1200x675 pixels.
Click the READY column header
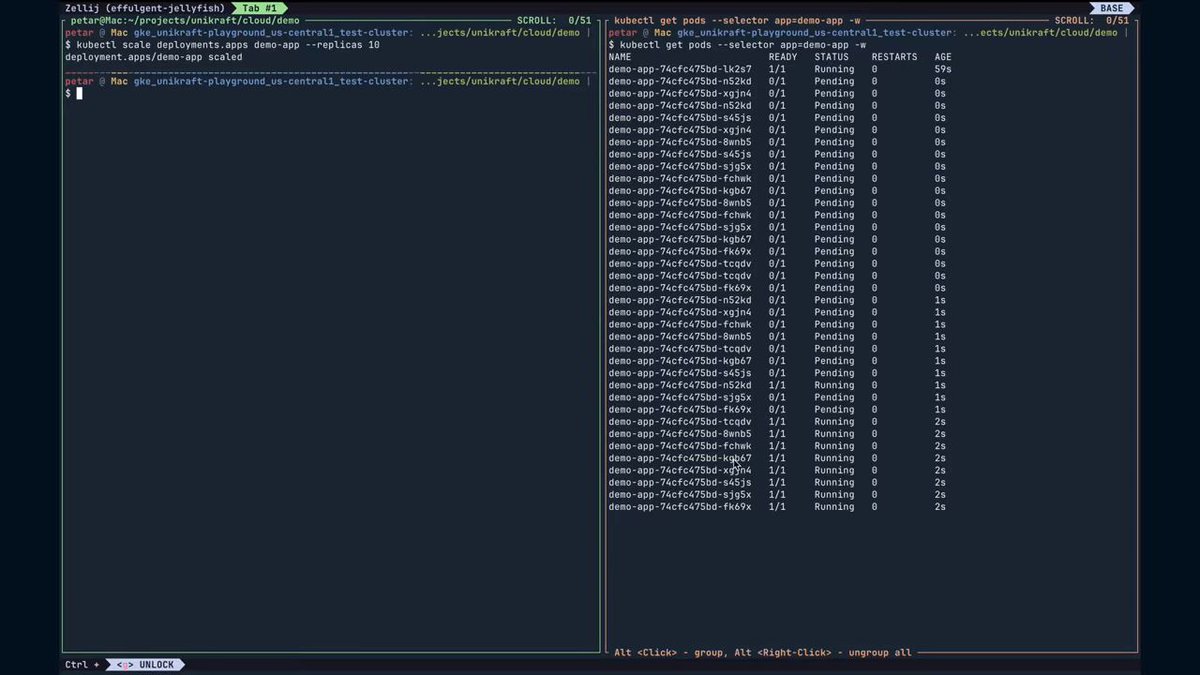pos(783,57)
